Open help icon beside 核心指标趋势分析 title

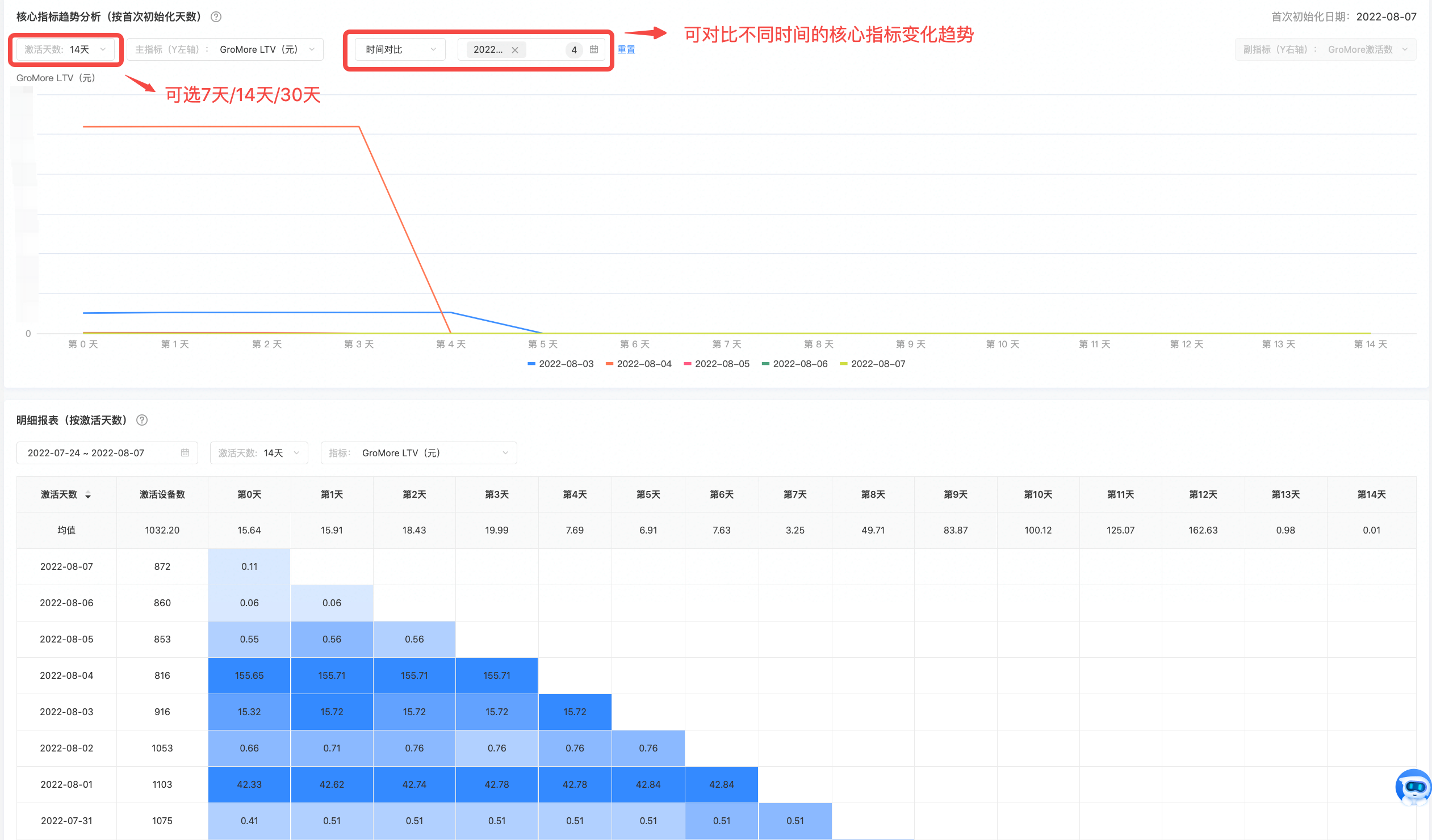point(216,16)
